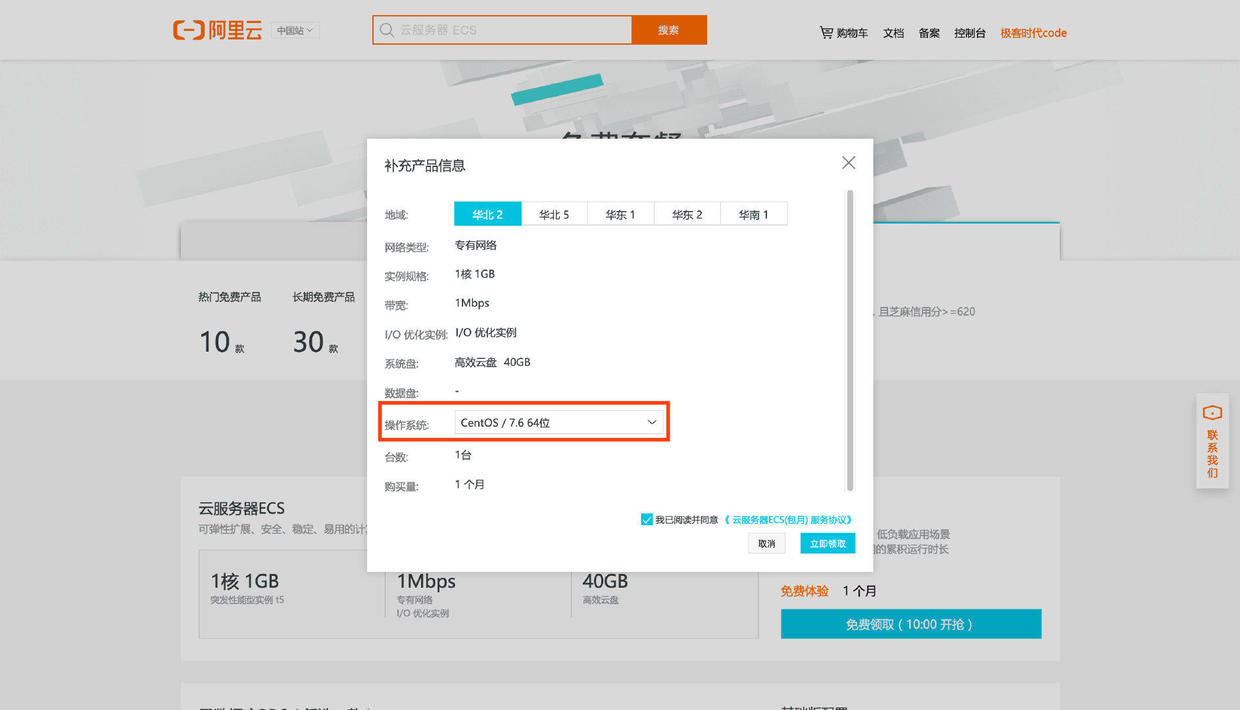Click the 长期免费产品 label

point(324,297)
